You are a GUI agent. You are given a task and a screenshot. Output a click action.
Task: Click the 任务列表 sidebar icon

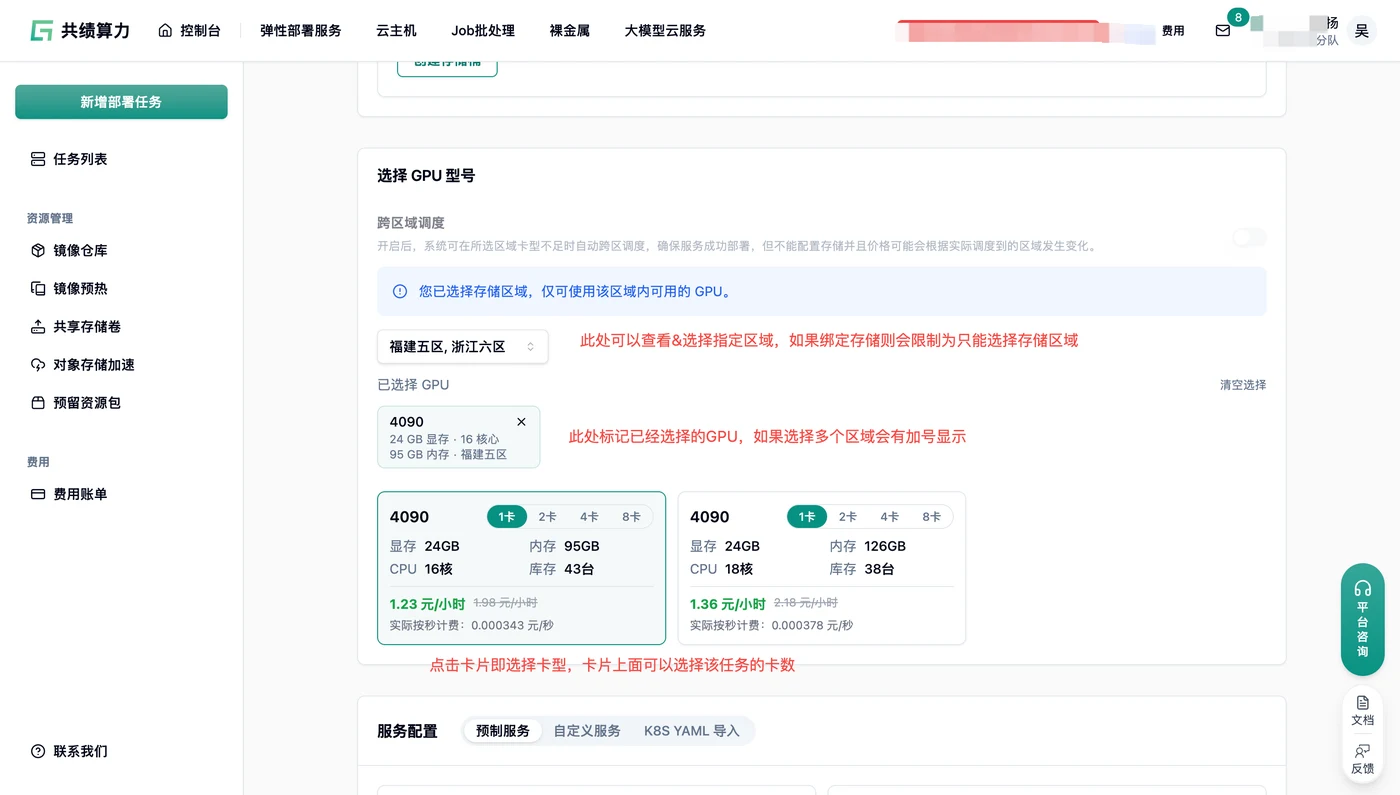click(x=38, y=159)
